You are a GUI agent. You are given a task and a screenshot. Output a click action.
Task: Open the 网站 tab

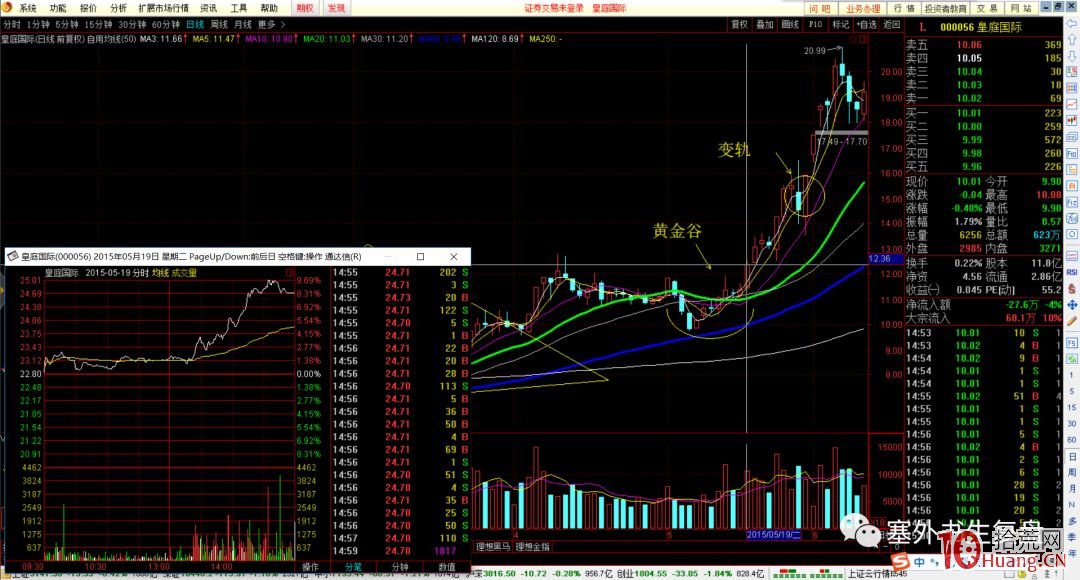(1021, 8)
